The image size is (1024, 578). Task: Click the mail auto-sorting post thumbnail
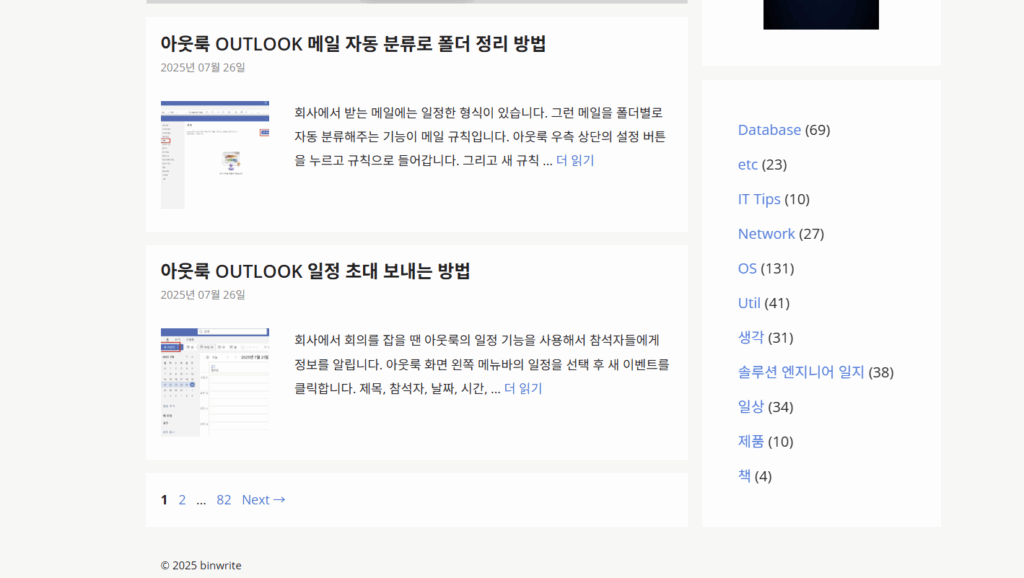[x=215, y=153]
